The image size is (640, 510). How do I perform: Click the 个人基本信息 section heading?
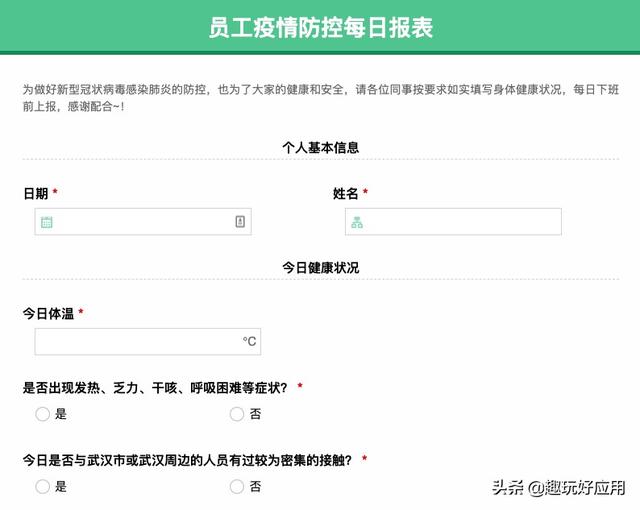click(320, 147)
